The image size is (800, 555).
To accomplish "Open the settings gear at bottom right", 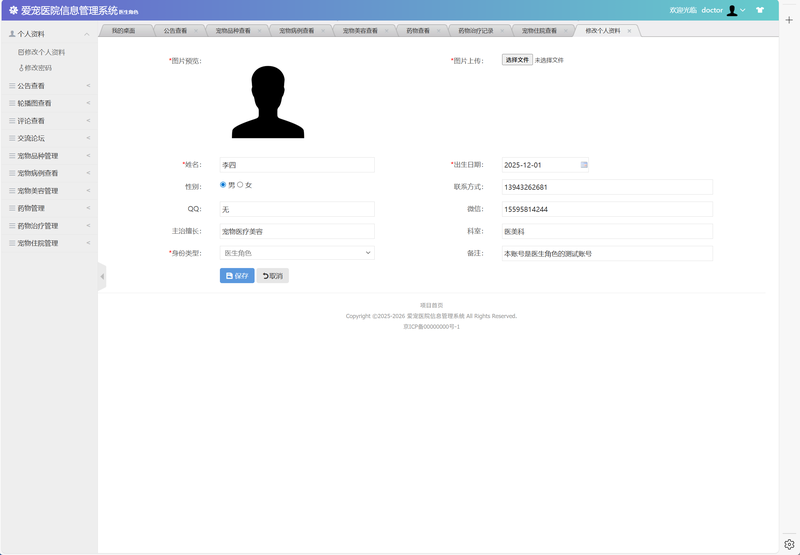I will 789,544.
